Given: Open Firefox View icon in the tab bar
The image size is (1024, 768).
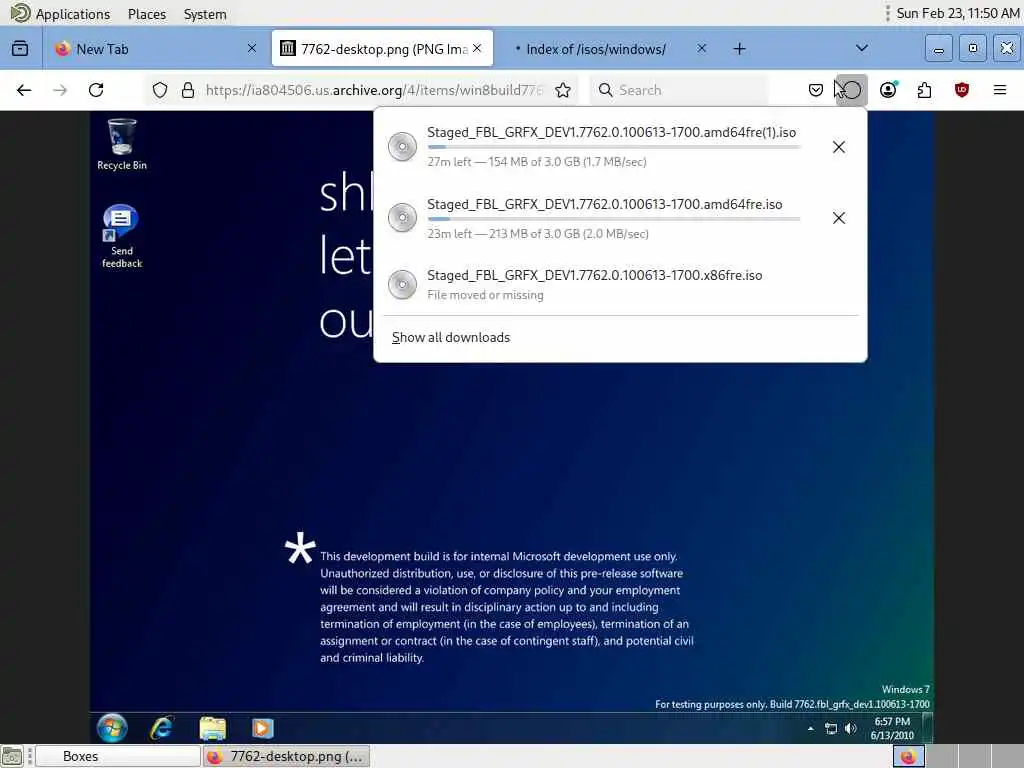Looking at the screenshot, I should pos(20,48).
